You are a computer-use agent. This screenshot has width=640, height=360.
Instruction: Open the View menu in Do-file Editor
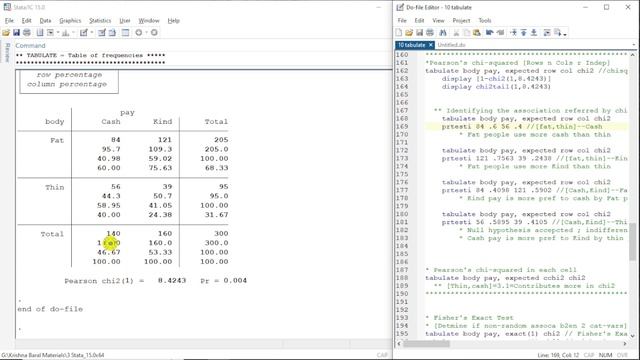[438, 20]
